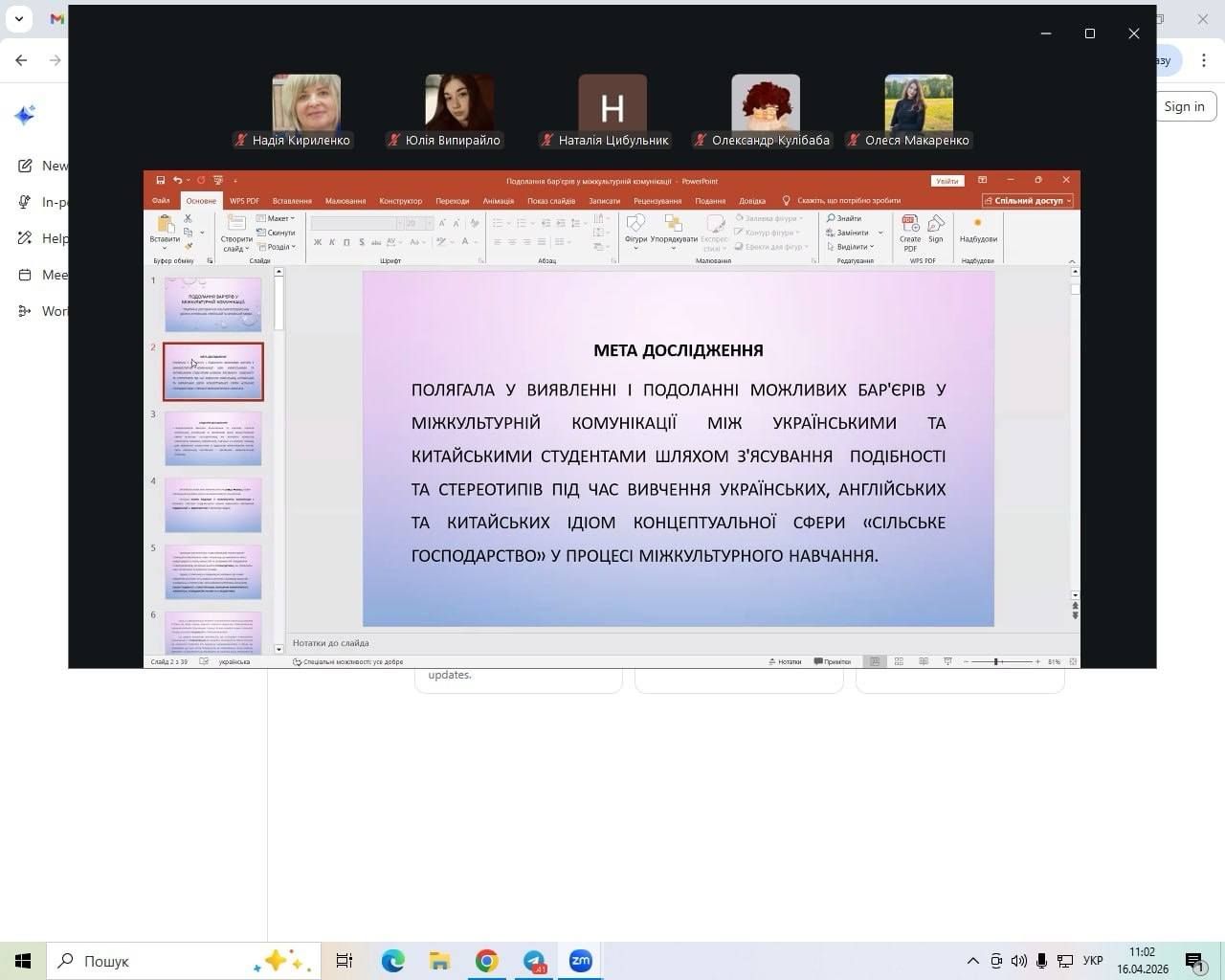
Task: Open Zoom from the Windows taskbar
Action: coord(580,961)
